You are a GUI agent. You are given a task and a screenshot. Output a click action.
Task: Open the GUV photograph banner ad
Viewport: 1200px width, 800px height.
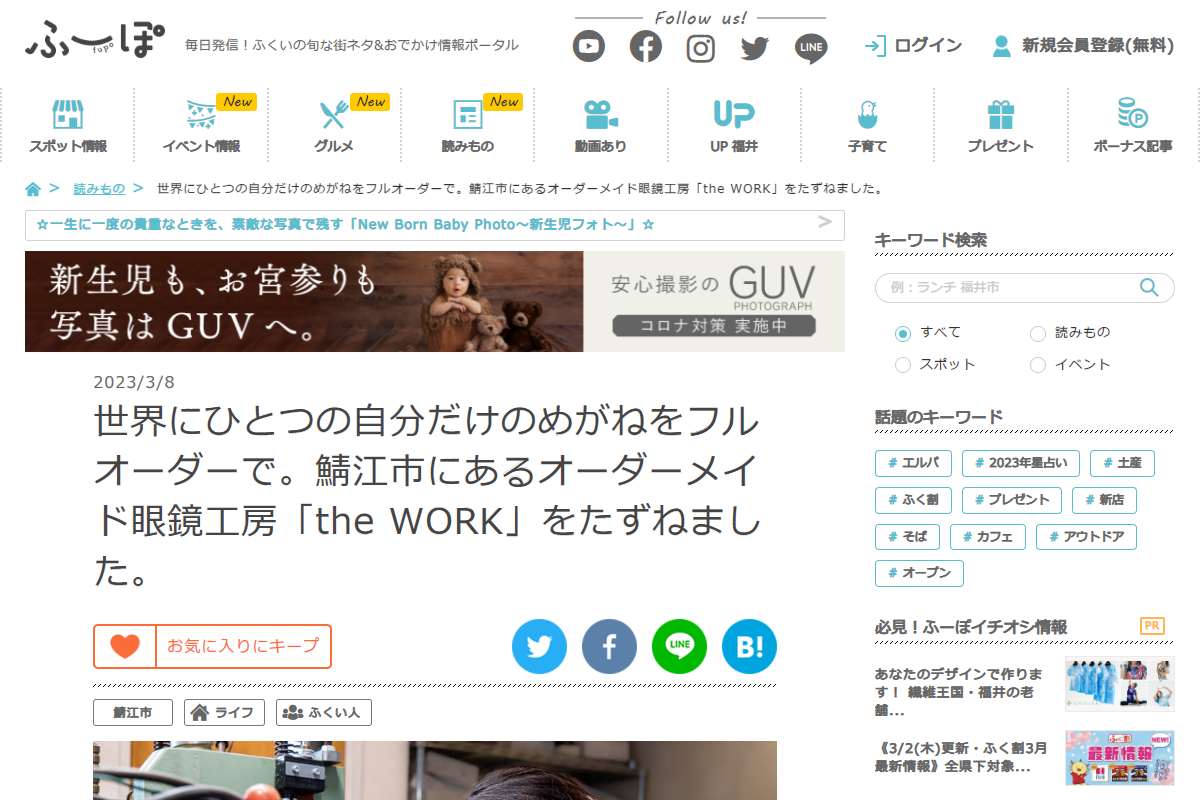tap(434, 301)
